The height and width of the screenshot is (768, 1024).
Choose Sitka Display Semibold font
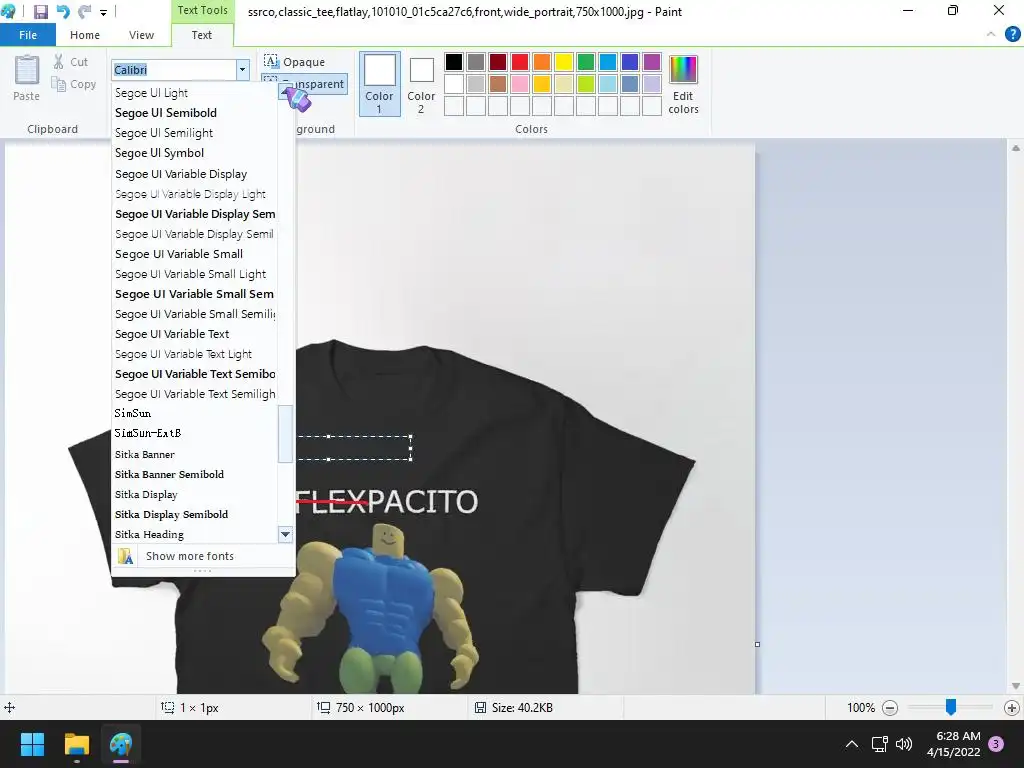coord(194,515)
